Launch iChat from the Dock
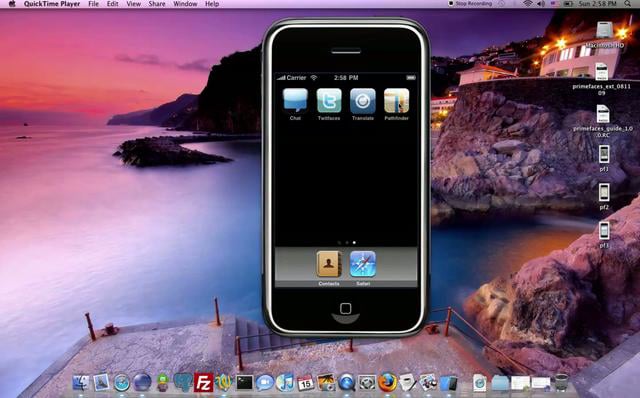640x398 pixels. coord(265,383)
